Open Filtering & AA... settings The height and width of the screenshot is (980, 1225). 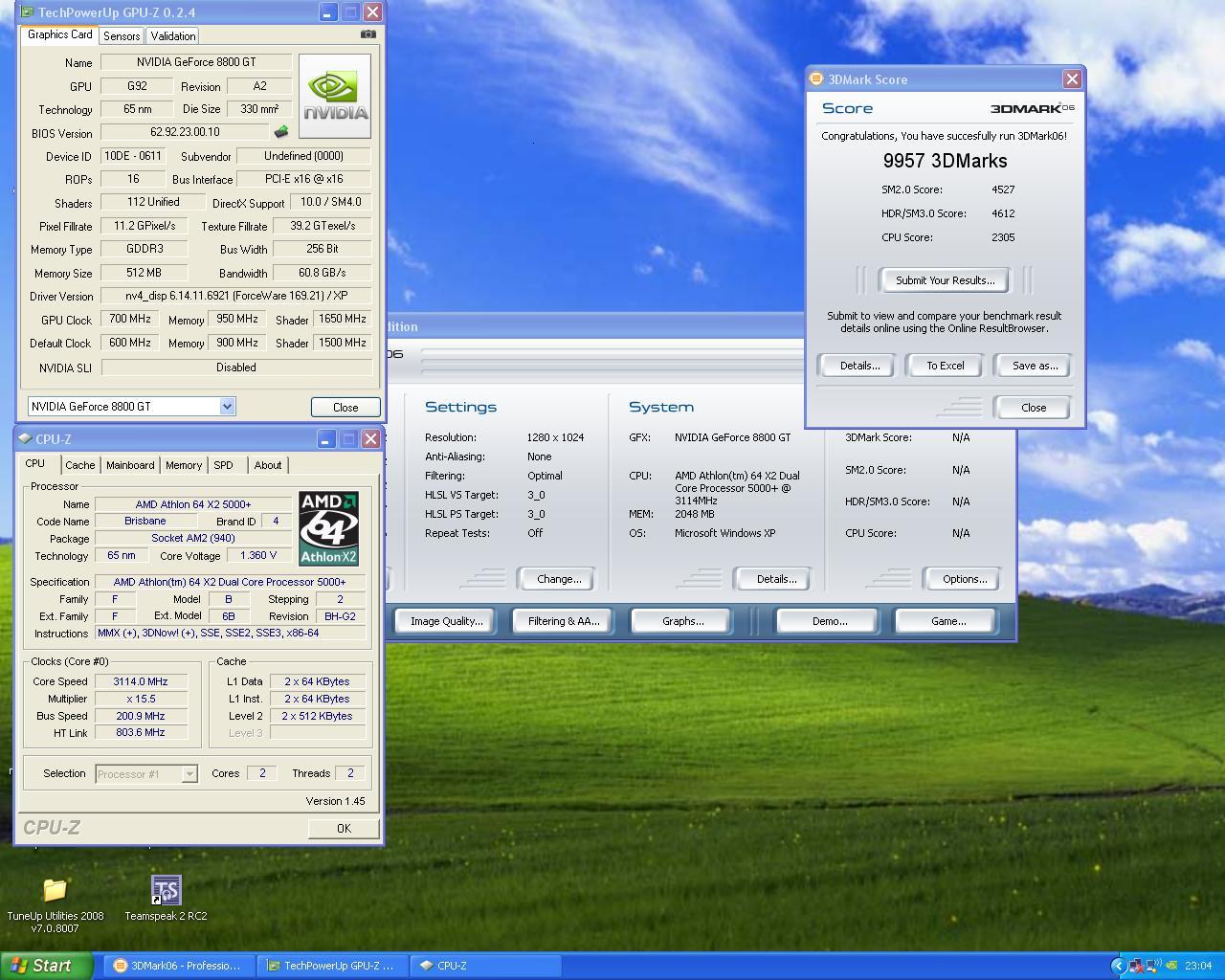564,621
